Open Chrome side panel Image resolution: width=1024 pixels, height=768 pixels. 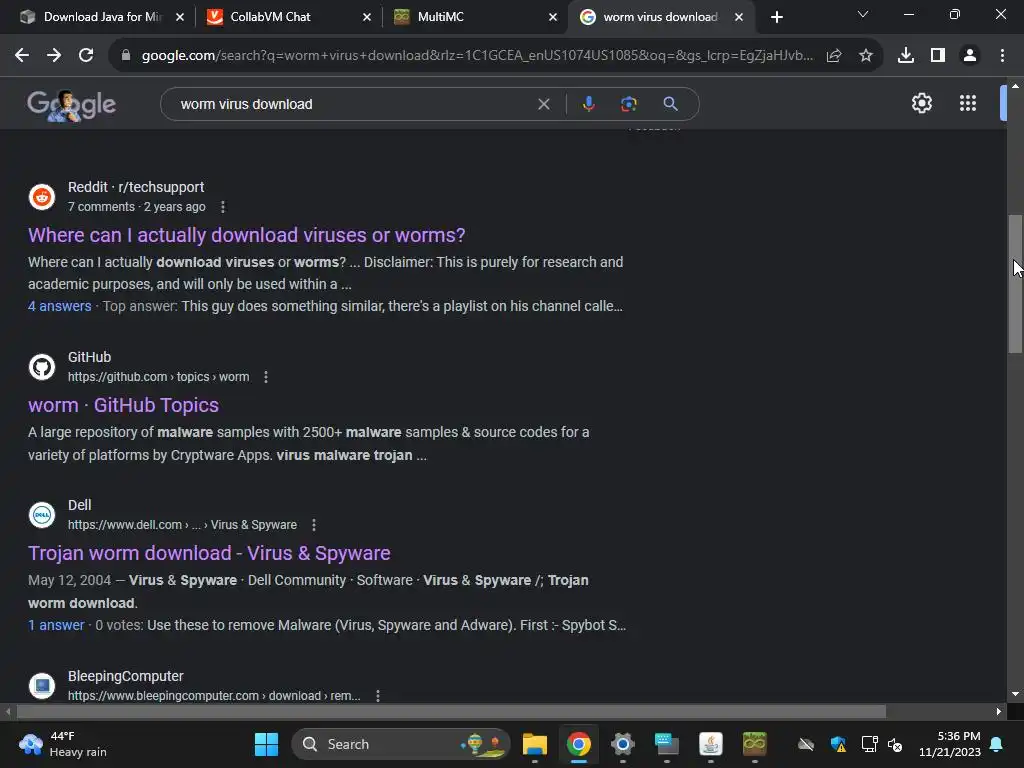pos(938,56)
